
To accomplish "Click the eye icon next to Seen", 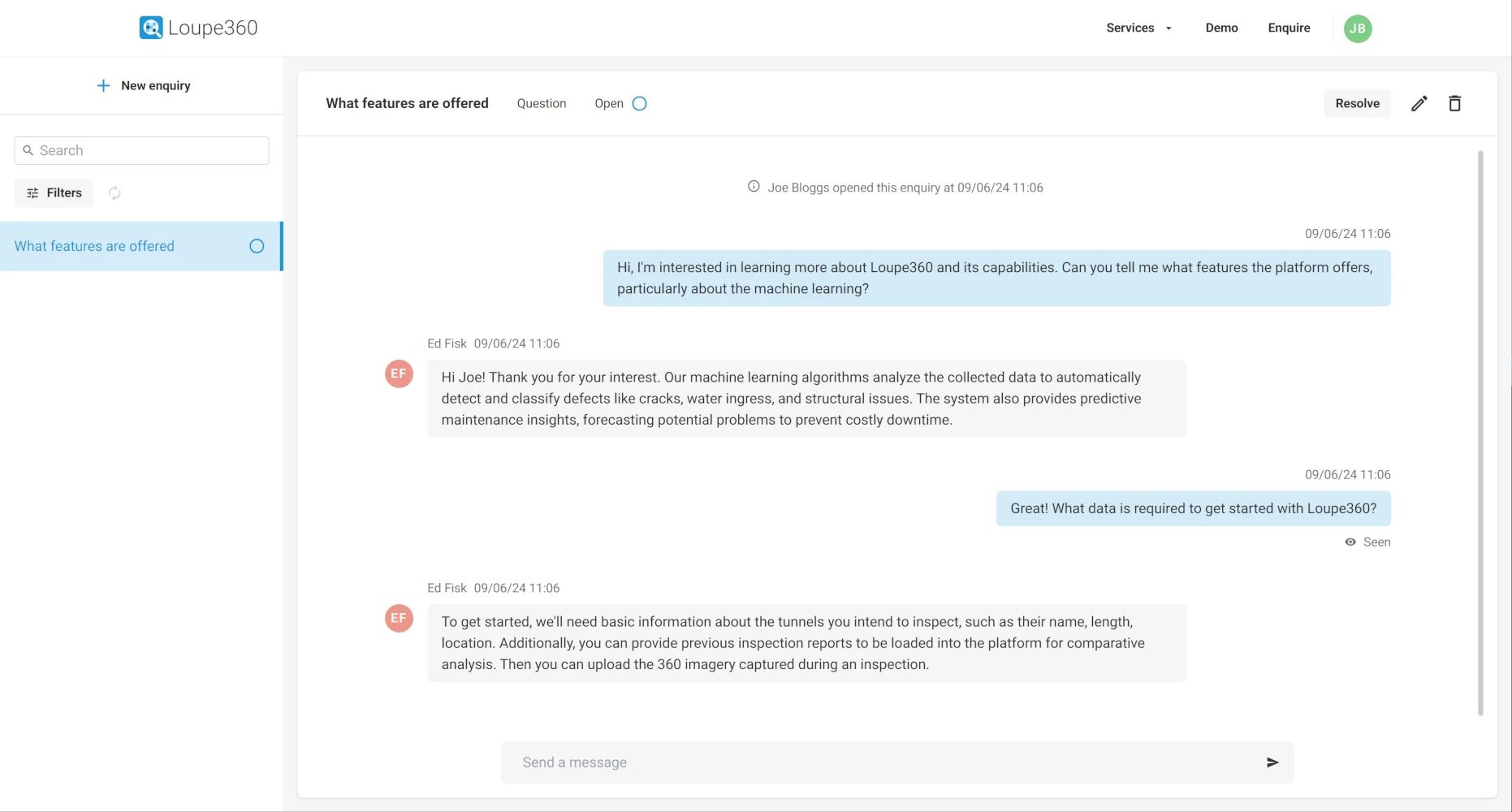I will pos(1350,542).
